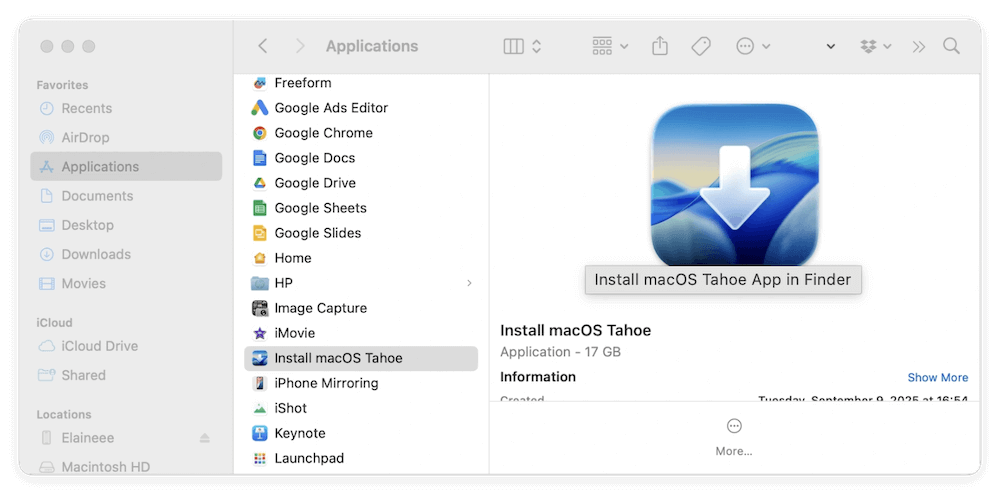Click the large Tahoe installer preview image
This screenshot has height=494, width=1000.
734,184
